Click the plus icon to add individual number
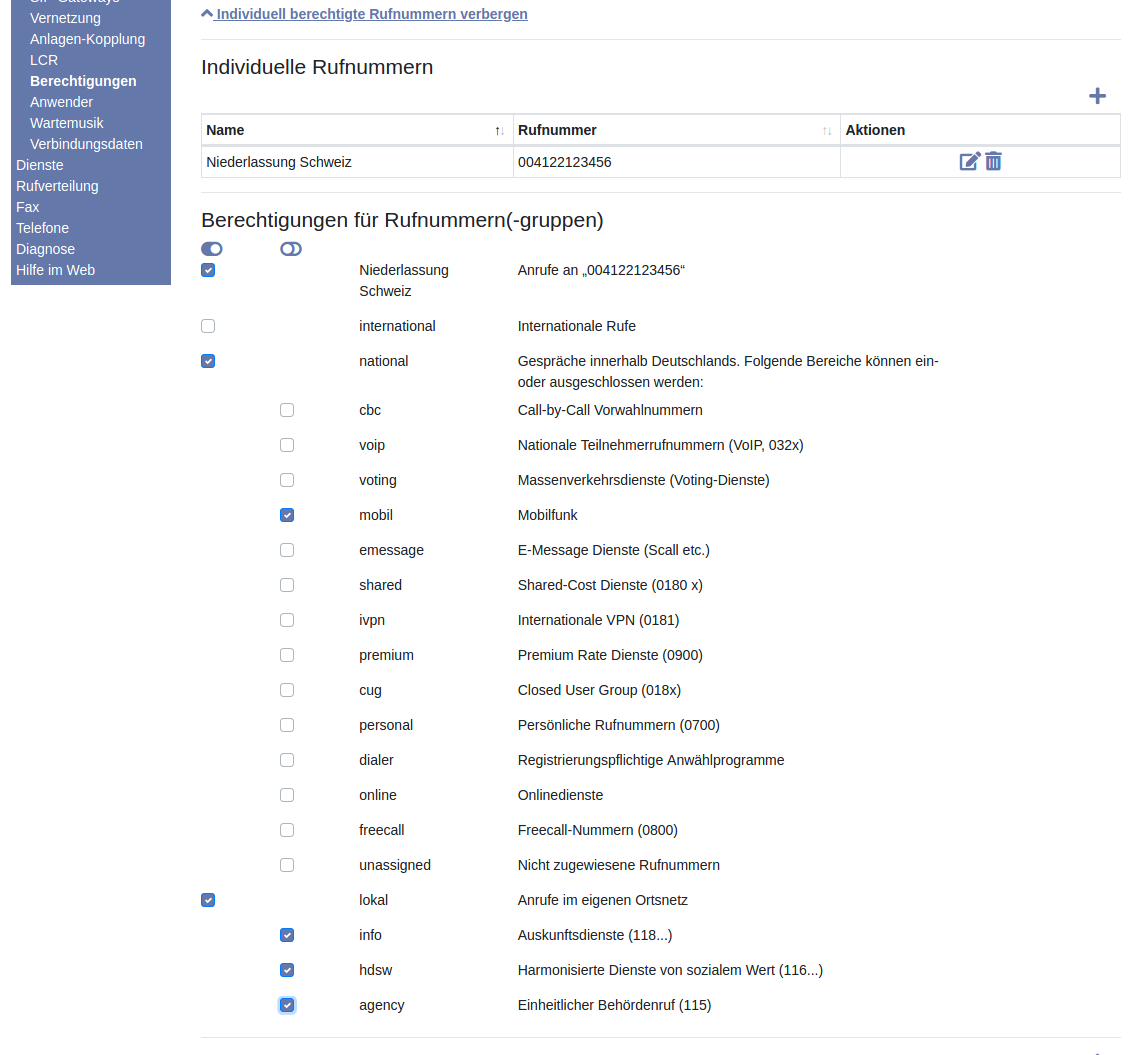This screenshot has height=1055, width=1130. (x=1097, y=96)
